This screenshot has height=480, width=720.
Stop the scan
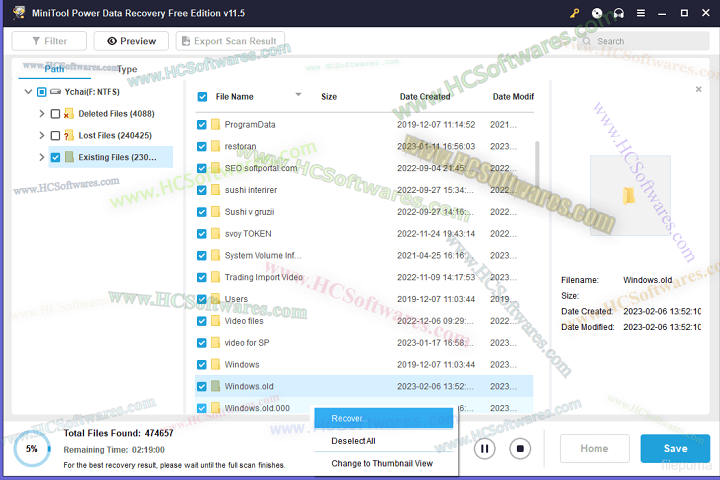[x=520, y=448]
